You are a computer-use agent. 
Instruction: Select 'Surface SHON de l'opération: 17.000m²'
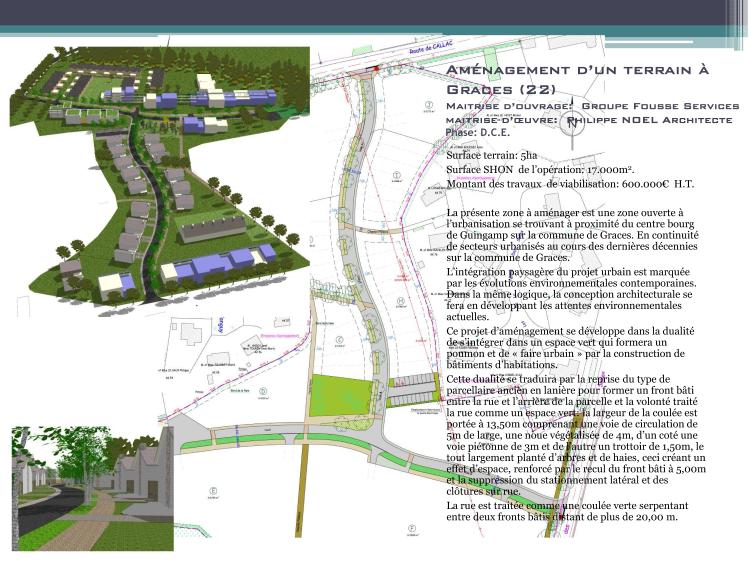click(x=540, y=169)
